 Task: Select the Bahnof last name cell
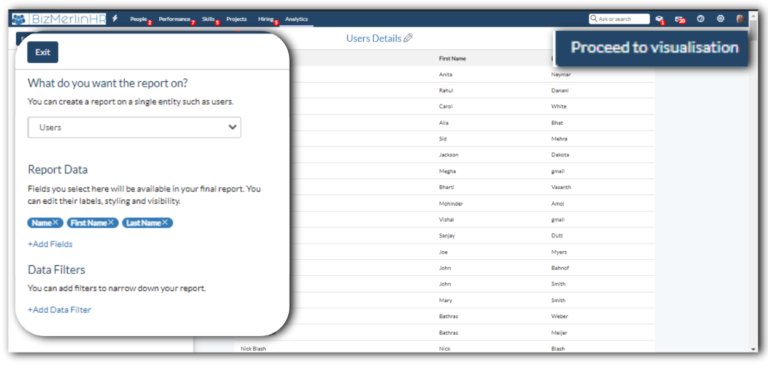pos(560,268)
